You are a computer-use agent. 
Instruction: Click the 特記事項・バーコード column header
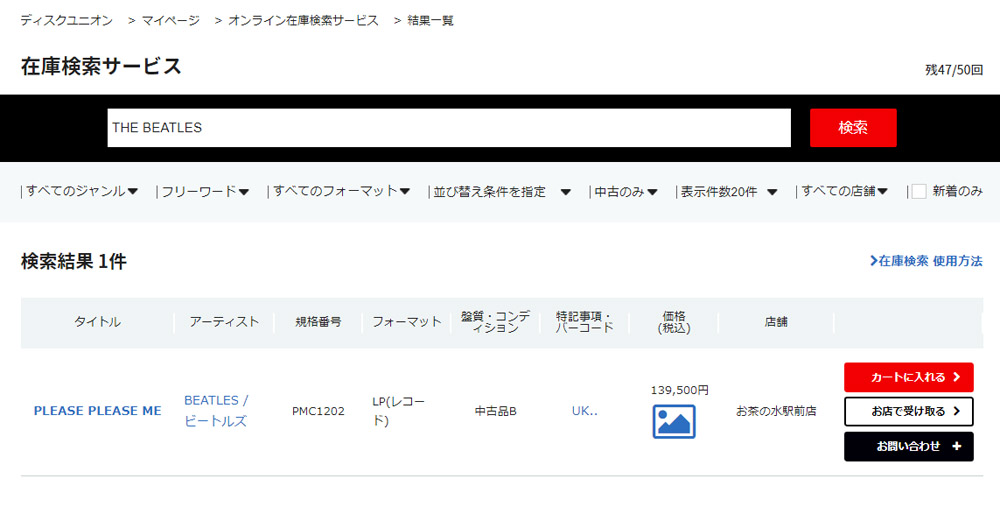584,322
